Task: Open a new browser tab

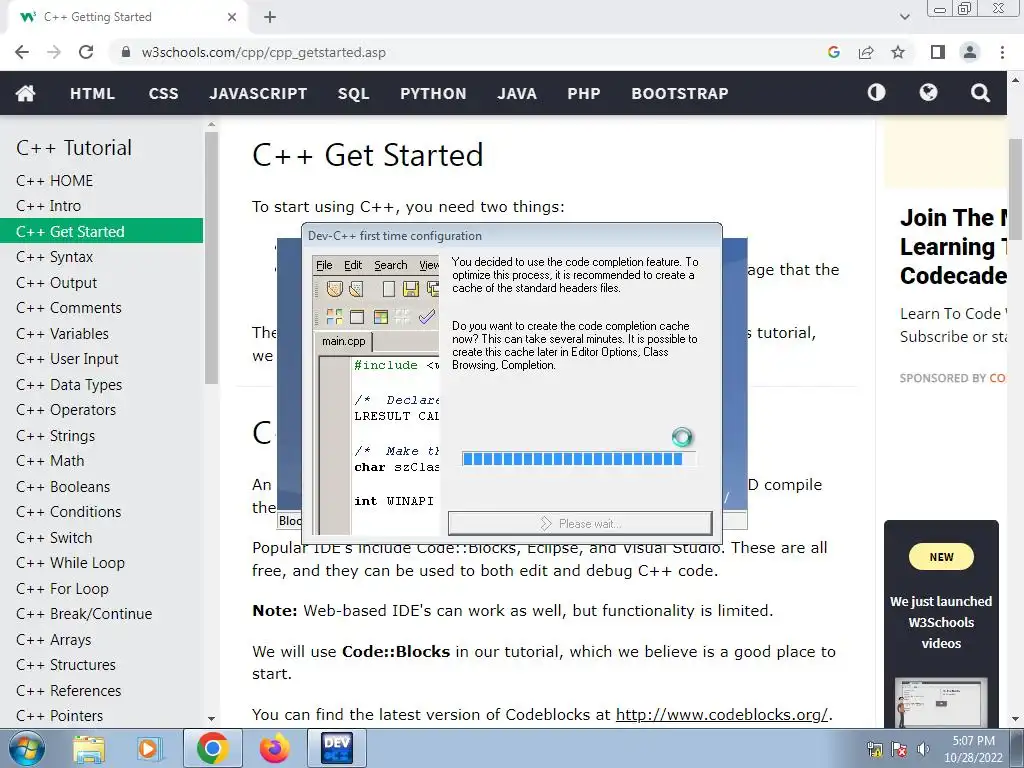Action: 270,17
